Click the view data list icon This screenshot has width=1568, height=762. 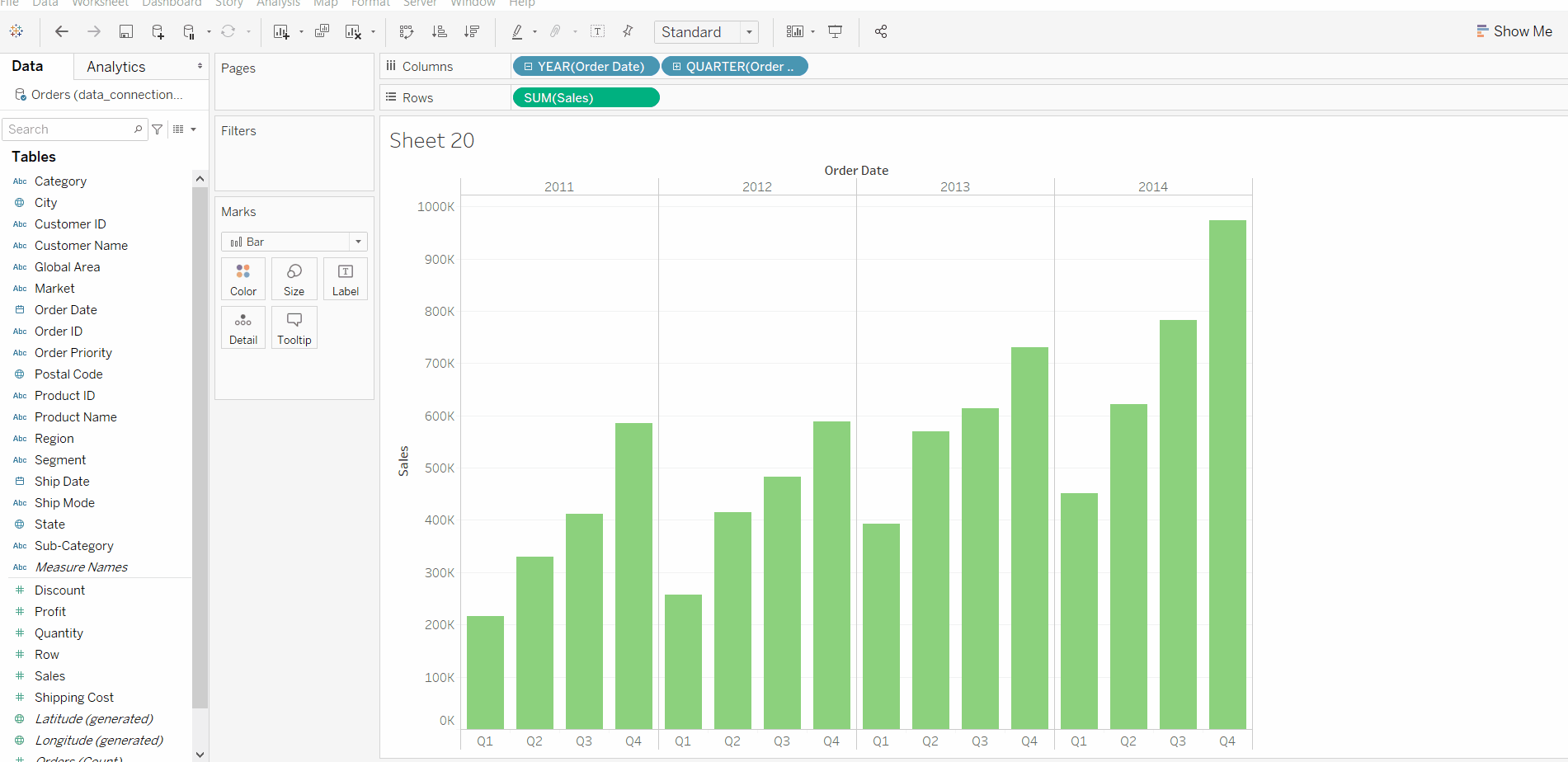click(x=178, y=129)
